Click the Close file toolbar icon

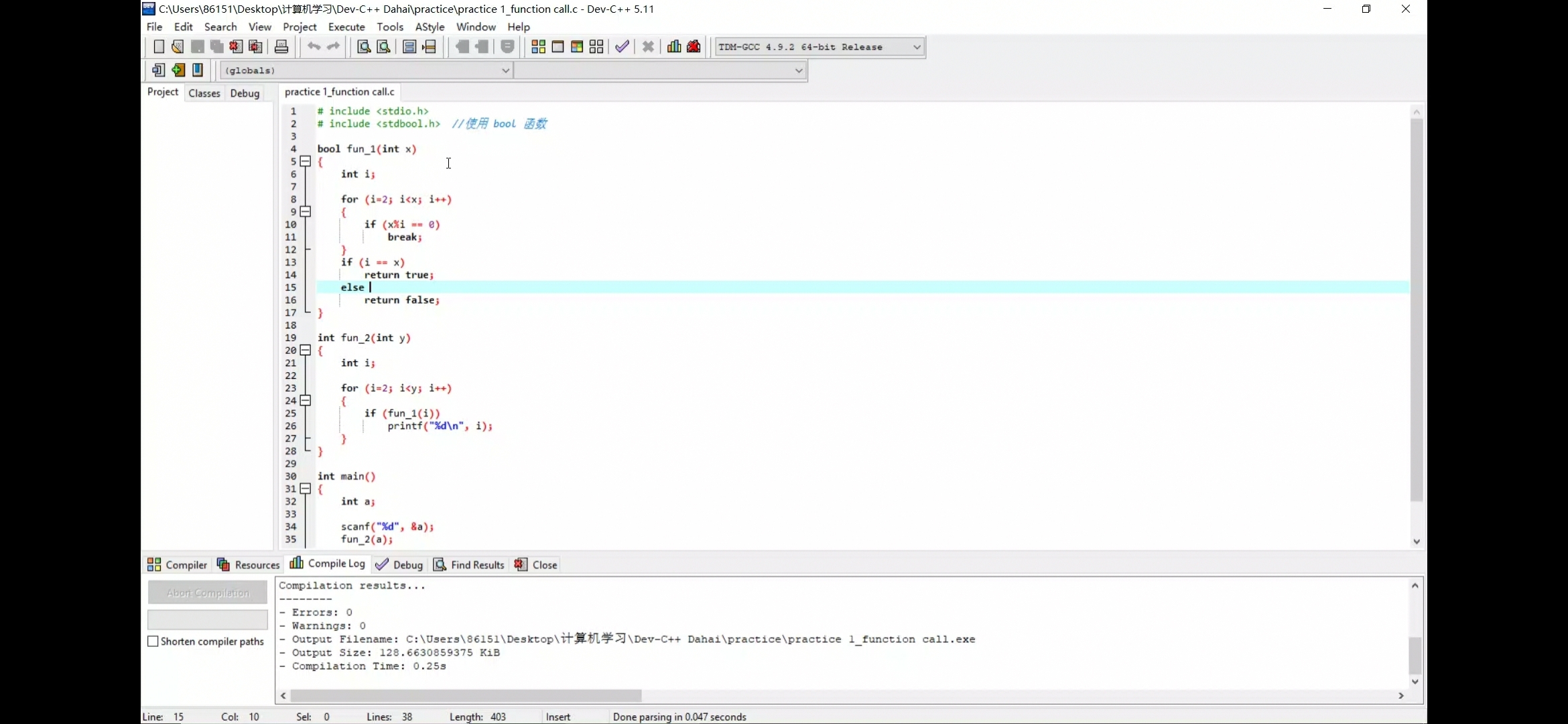236,47
